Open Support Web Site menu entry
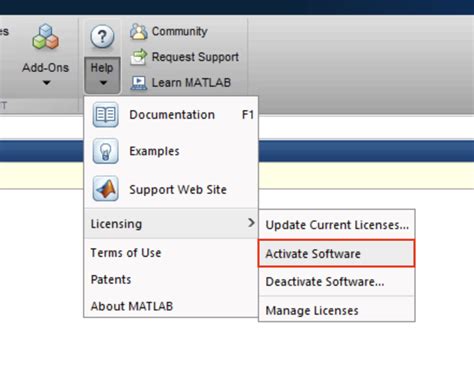Viewport: 474px width, 380px height. tap(171, 189)
